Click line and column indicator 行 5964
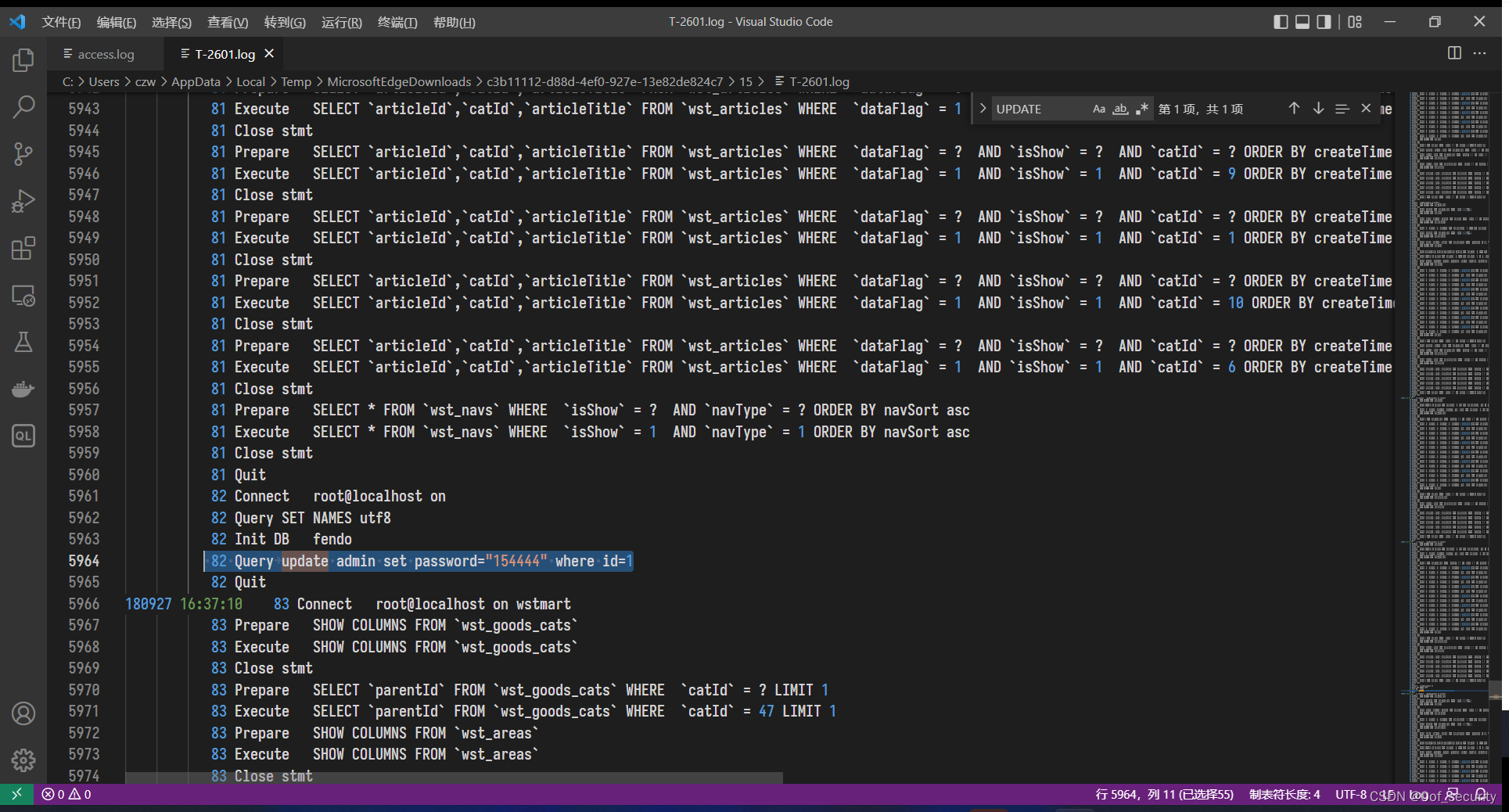1509x812 pixels. [x=1164, y=794]
